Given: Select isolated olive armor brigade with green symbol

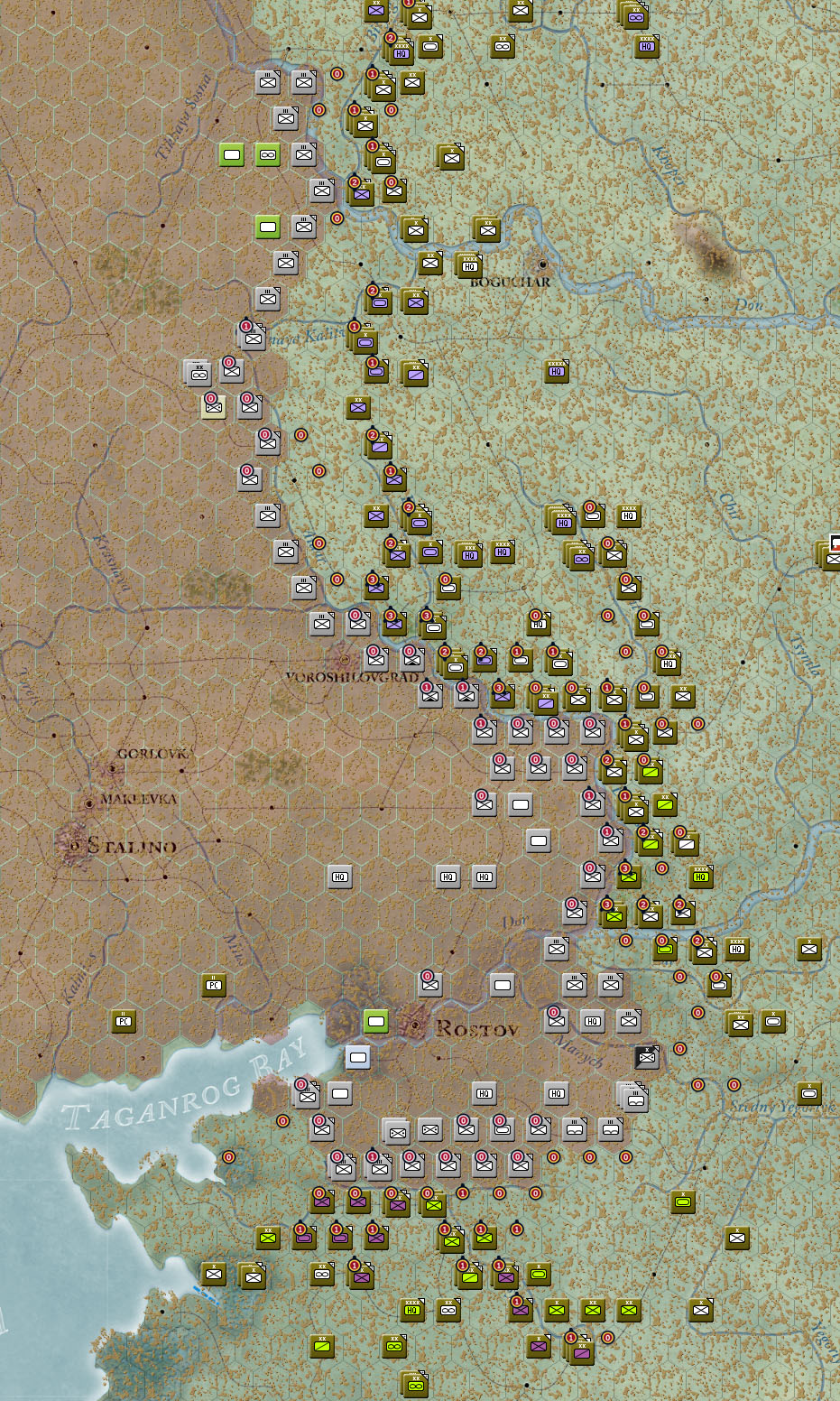Looking at the screenshot, I should 683,1202.
